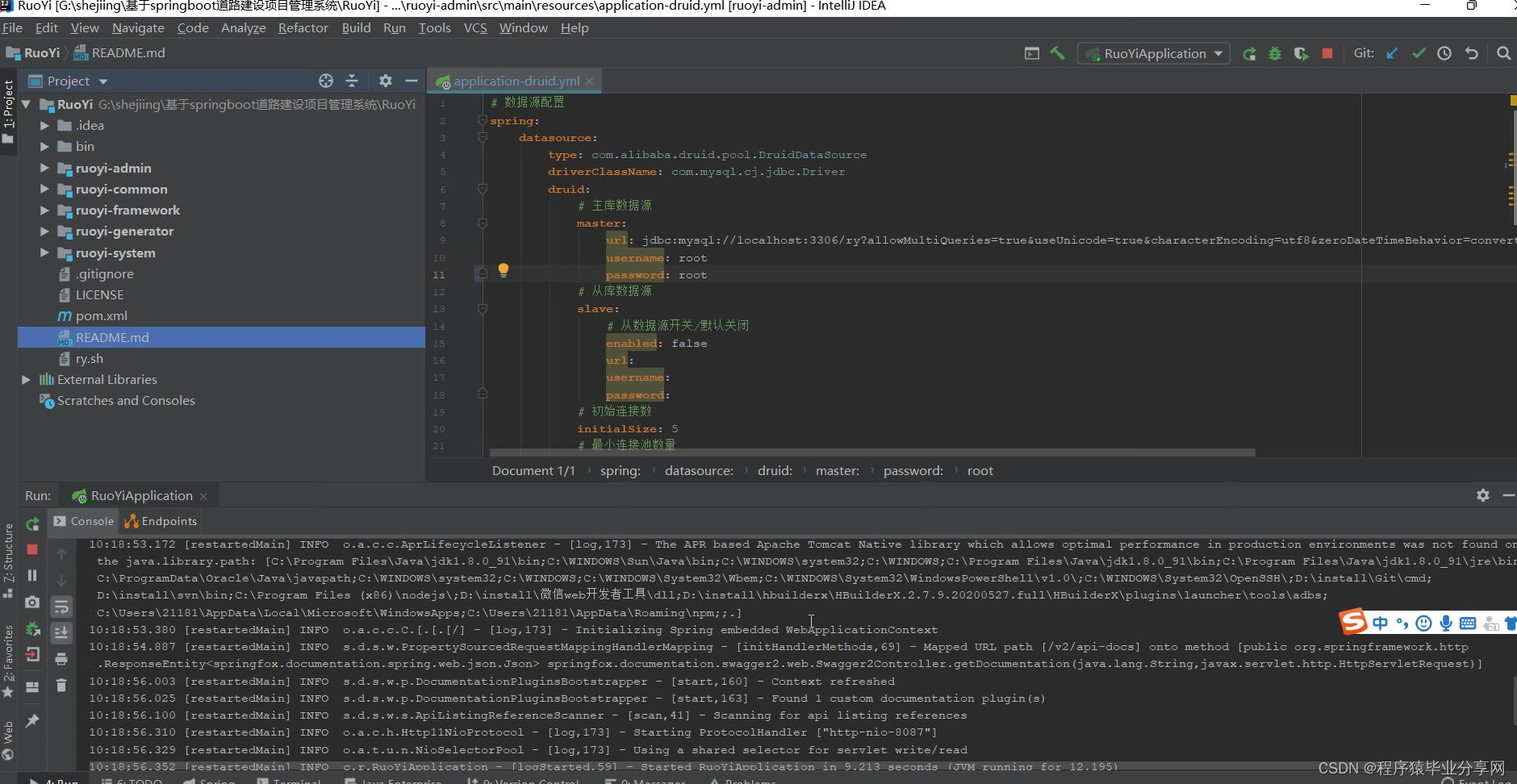The image size is (1517, 784).
Task: Open the VCS menu
Action: pyautogui.click(x=475, y=27)
